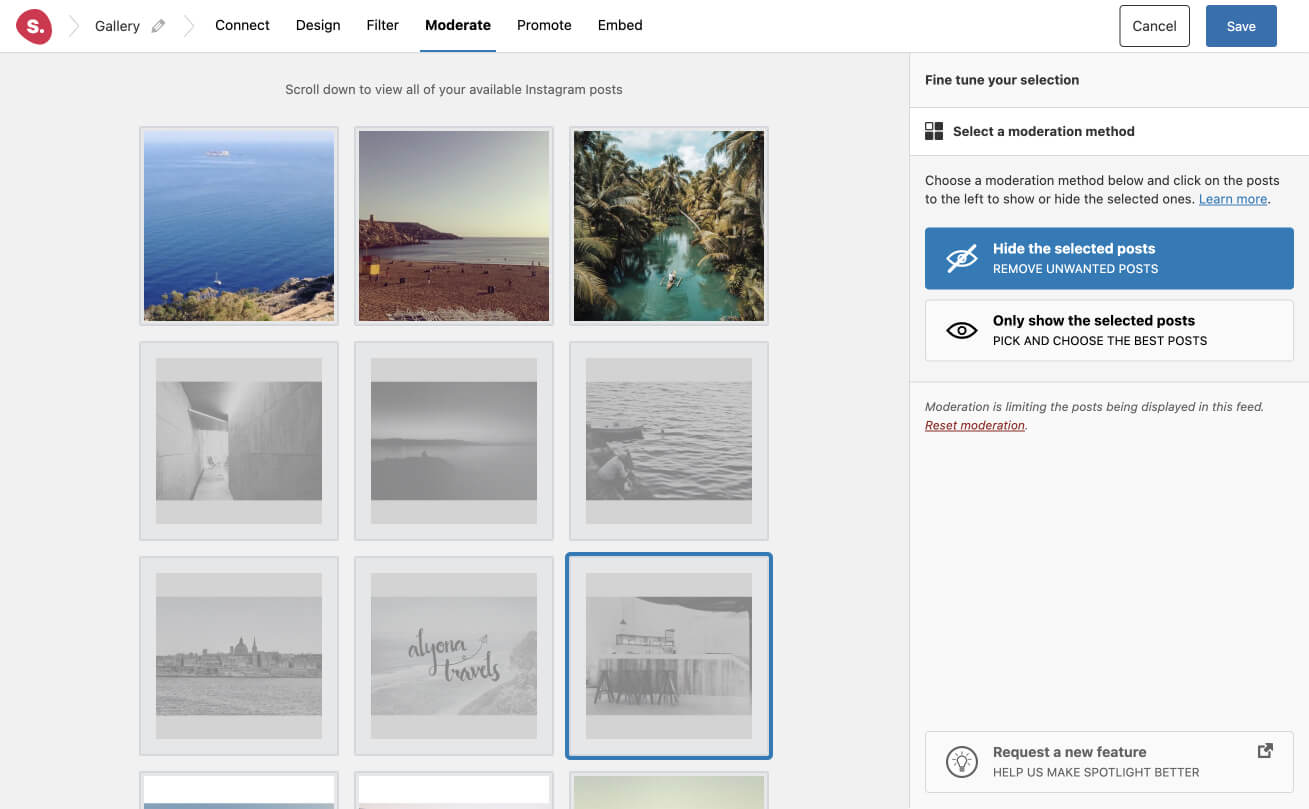
Task: Switch to the Design tab
Action: (x=318, y=25)
